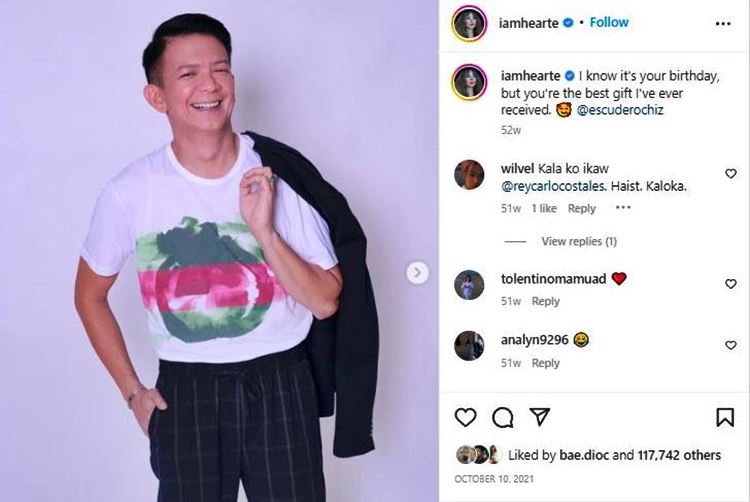Reply to analyn9296's comment
Image resolution: width=750 pixels, height=502 pixels.
tap(546, 363)
